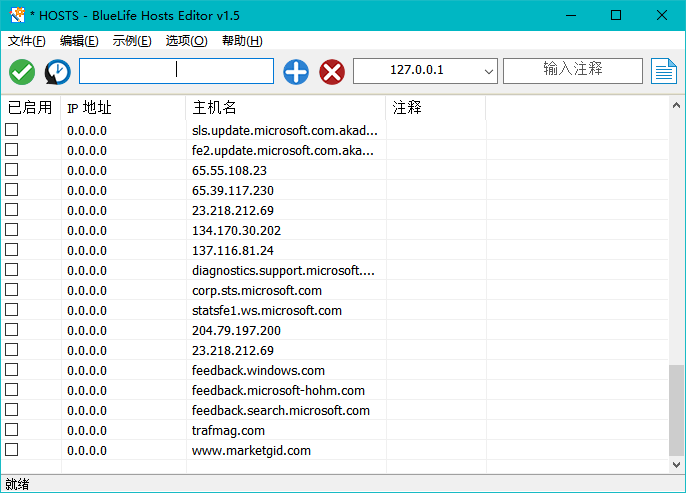Image resolution: width=686 pixels, height=493 pixels.
Task: Open the 编辑(E) menu
Action: click(x=79, y=41)
